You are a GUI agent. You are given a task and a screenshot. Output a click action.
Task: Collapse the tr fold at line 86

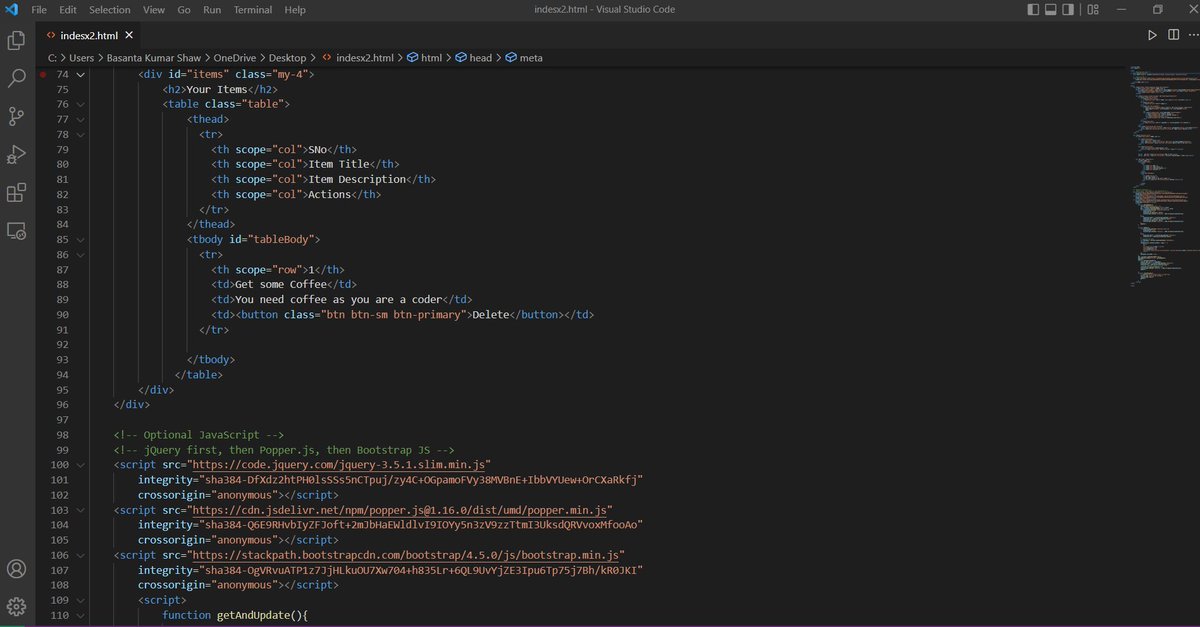81,255
